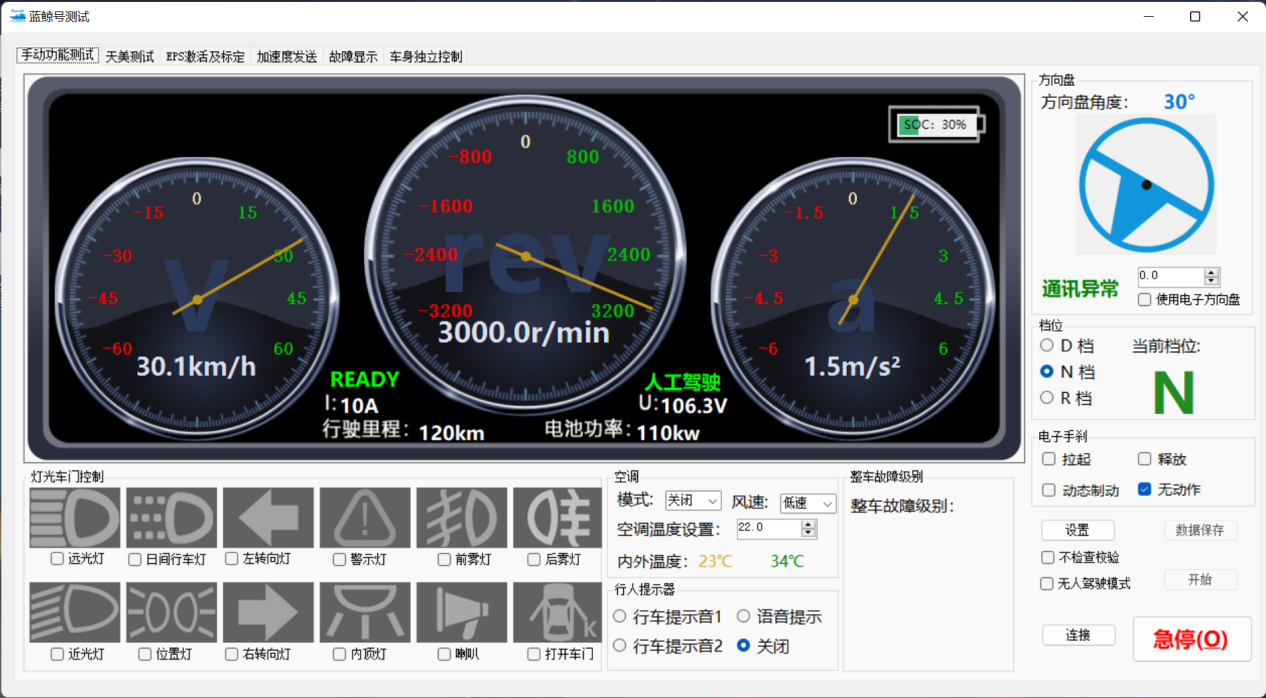
Task: Click the right turn signal arrow icon
Action: point(268,612)
